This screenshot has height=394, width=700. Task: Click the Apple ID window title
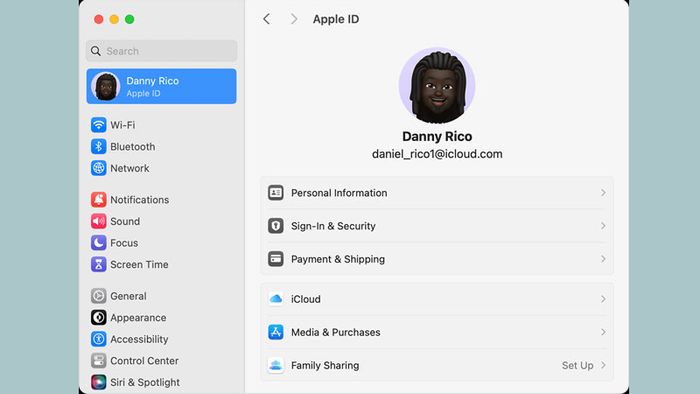click(336, 19)
